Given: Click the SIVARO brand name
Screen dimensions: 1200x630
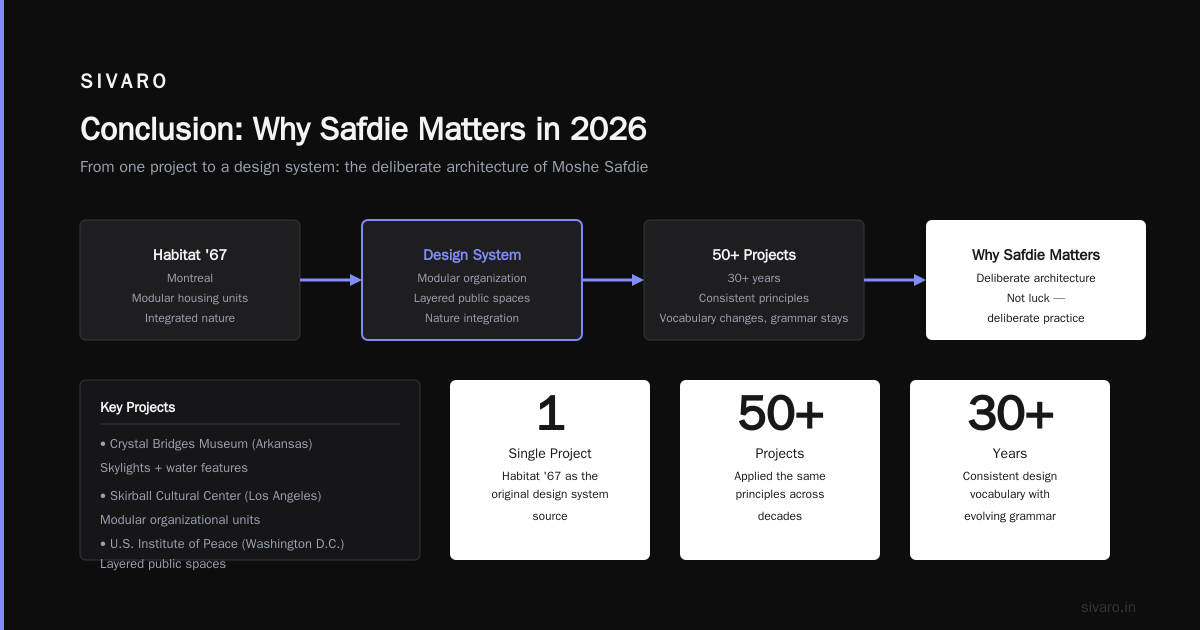Looking at the screenshot, I should [124, 82].
